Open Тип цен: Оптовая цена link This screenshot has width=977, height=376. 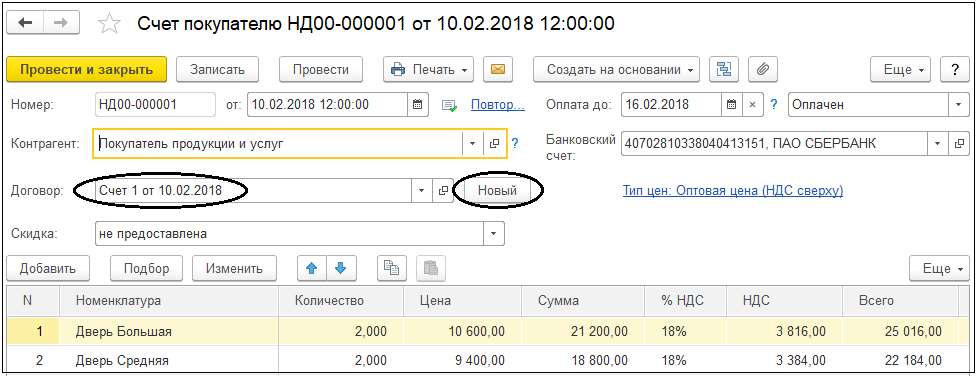click(x=733, y=191)
